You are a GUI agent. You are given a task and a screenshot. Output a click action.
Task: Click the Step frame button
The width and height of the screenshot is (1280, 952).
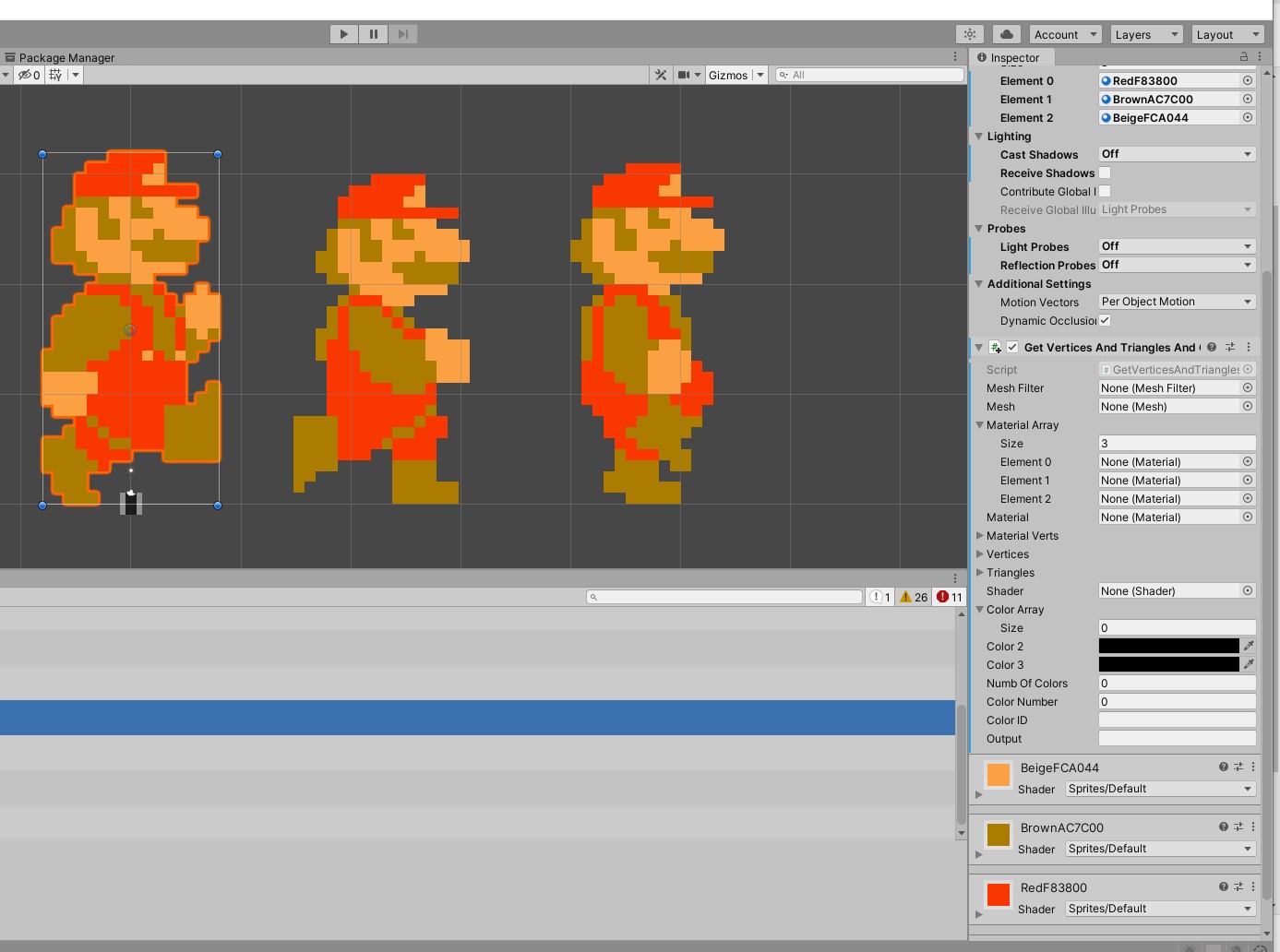pyautogui.click(x=403, y=34)
